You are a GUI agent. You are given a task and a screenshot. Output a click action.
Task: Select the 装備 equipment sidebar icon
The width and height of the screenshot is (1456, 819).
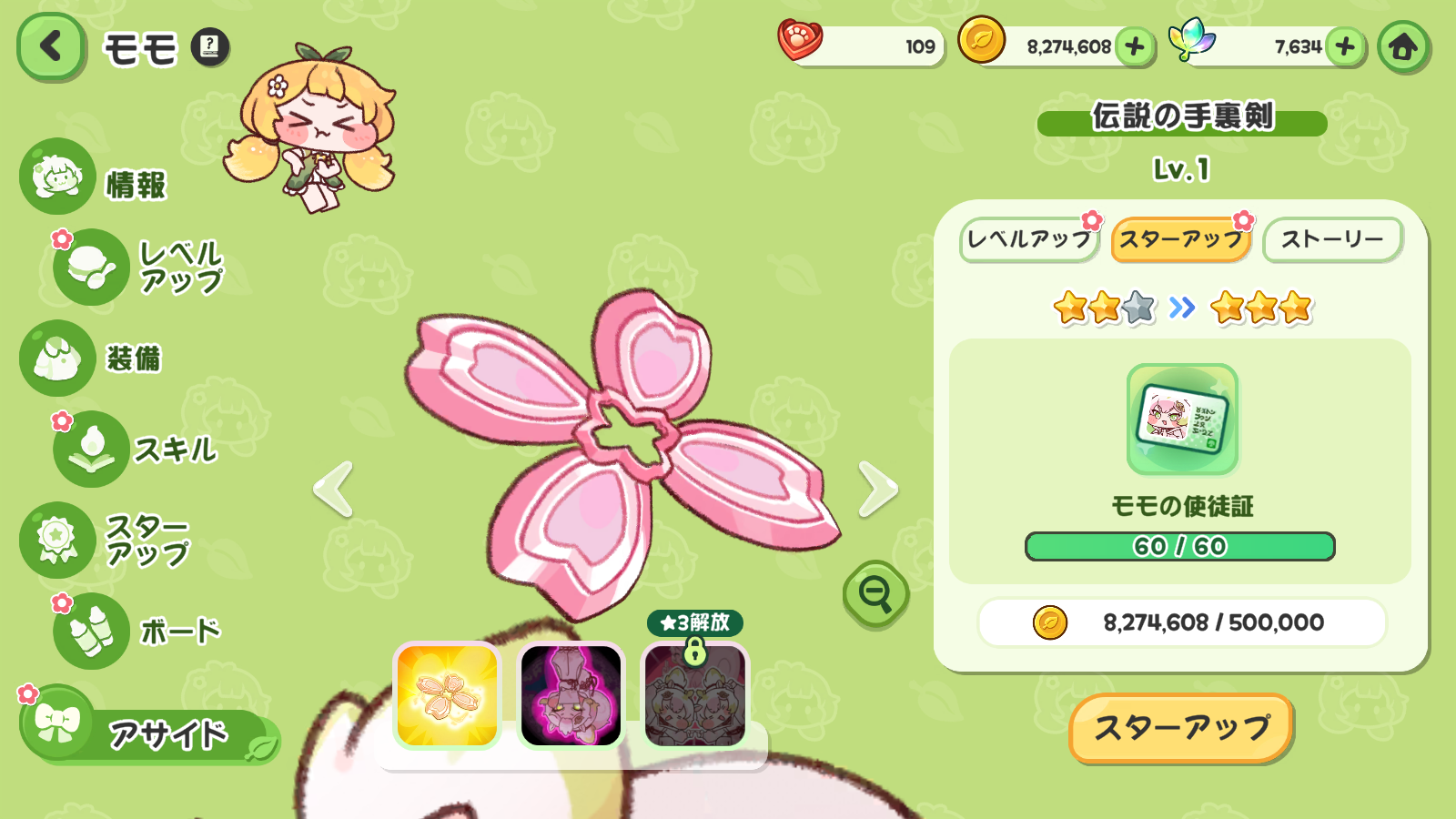coord(57,358)
